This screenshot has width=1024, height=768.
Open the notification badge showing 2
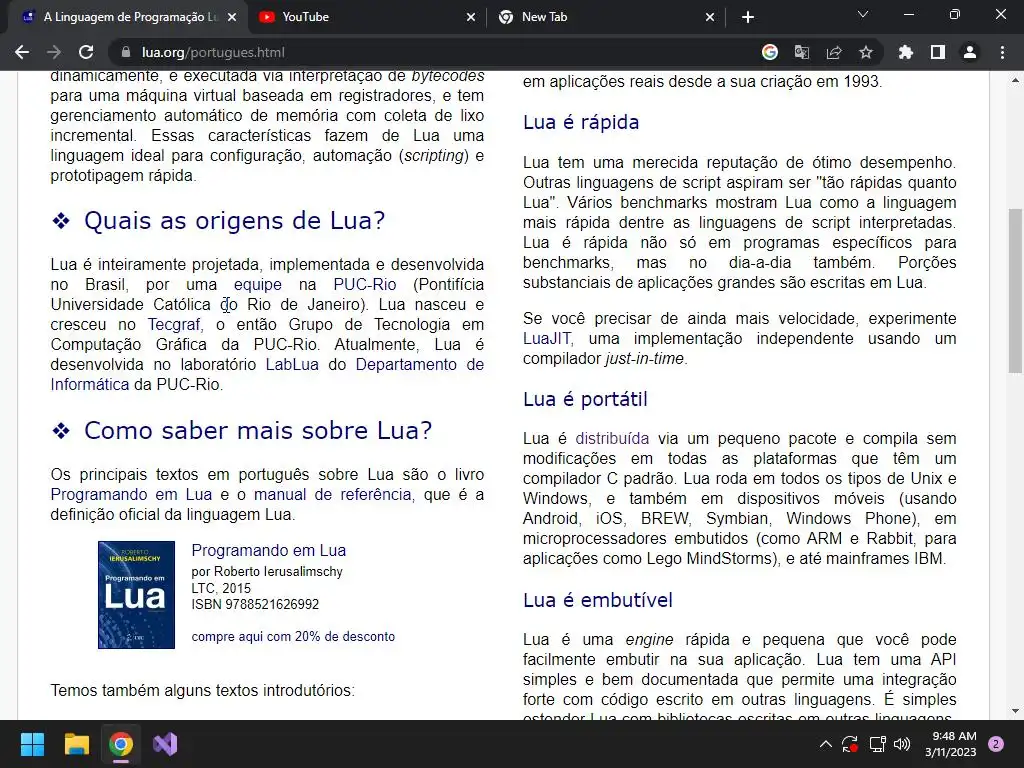tap(997, 744)
